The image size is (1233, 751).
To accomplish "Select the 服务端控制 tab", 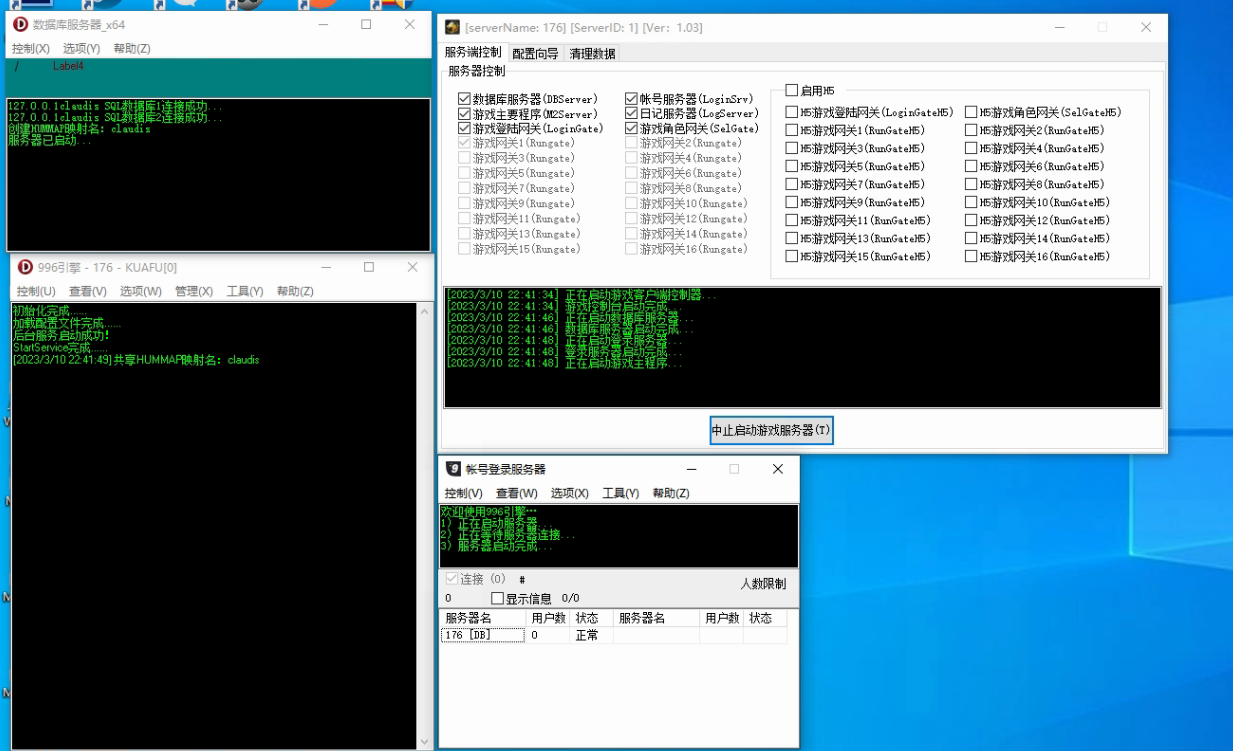I will pyautogui.click(x=473, y=53).
